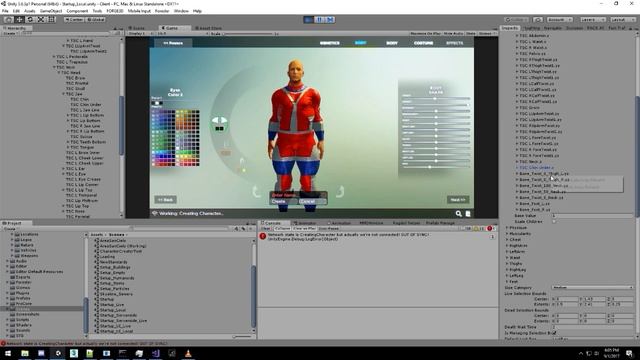Screen dimensions: 640x360
Task: Switch to the Scene tab
Action: [x=138, y=28]
